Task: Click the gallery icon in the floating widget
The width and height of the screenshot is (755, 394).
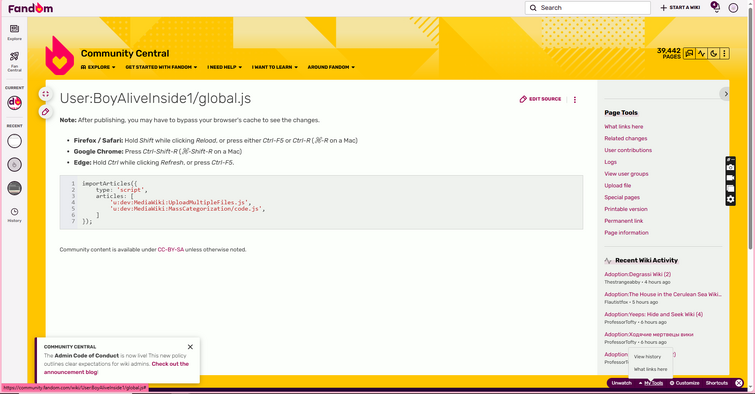Action: click(x=730, y=188)
